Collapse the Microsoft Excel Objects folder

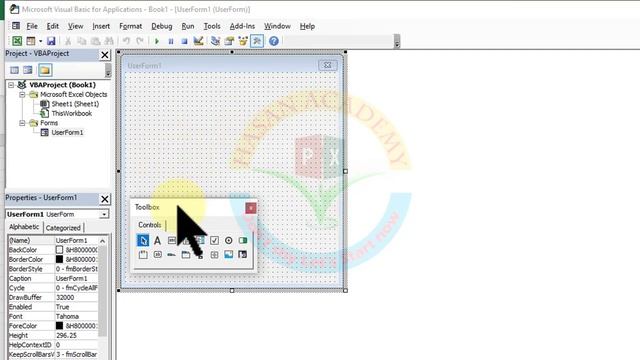(x=22, y=94)
